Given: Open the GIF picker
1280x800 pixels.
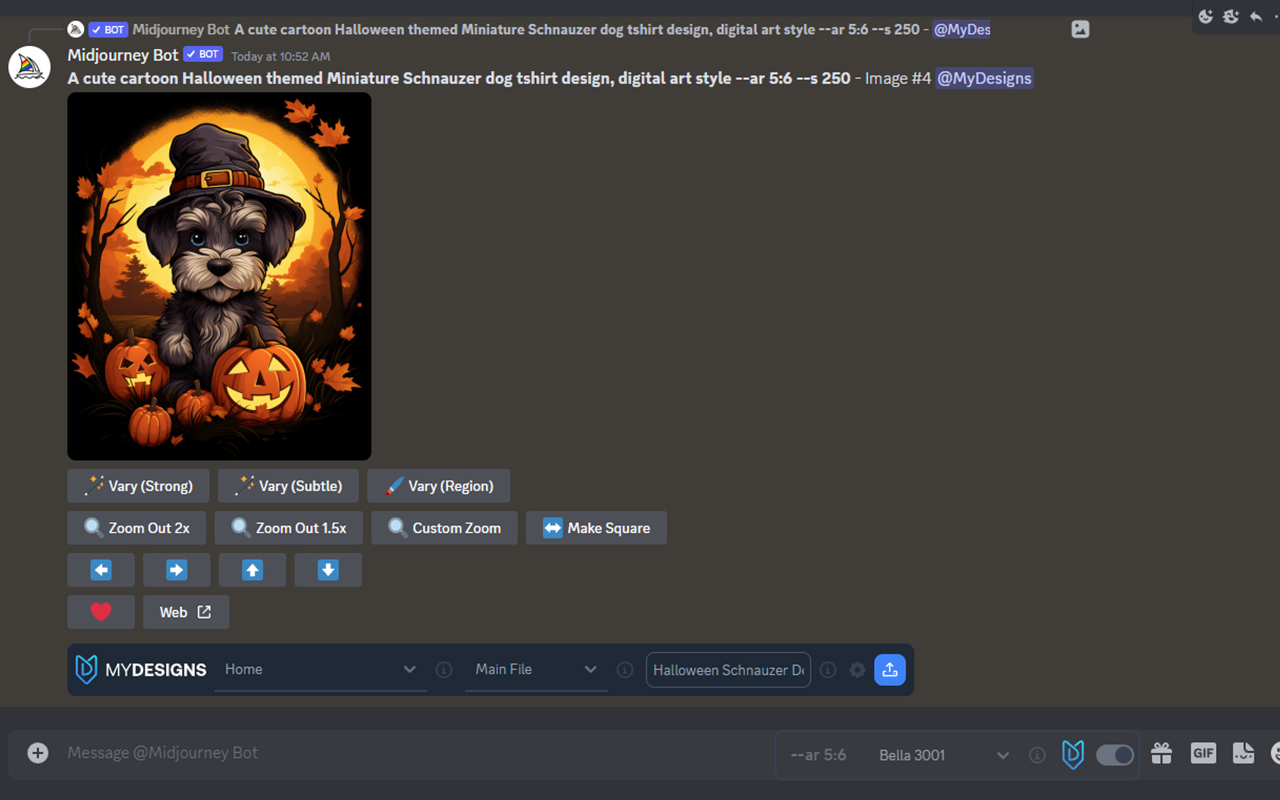Looking at the screenshot, I should [1203, 753].
